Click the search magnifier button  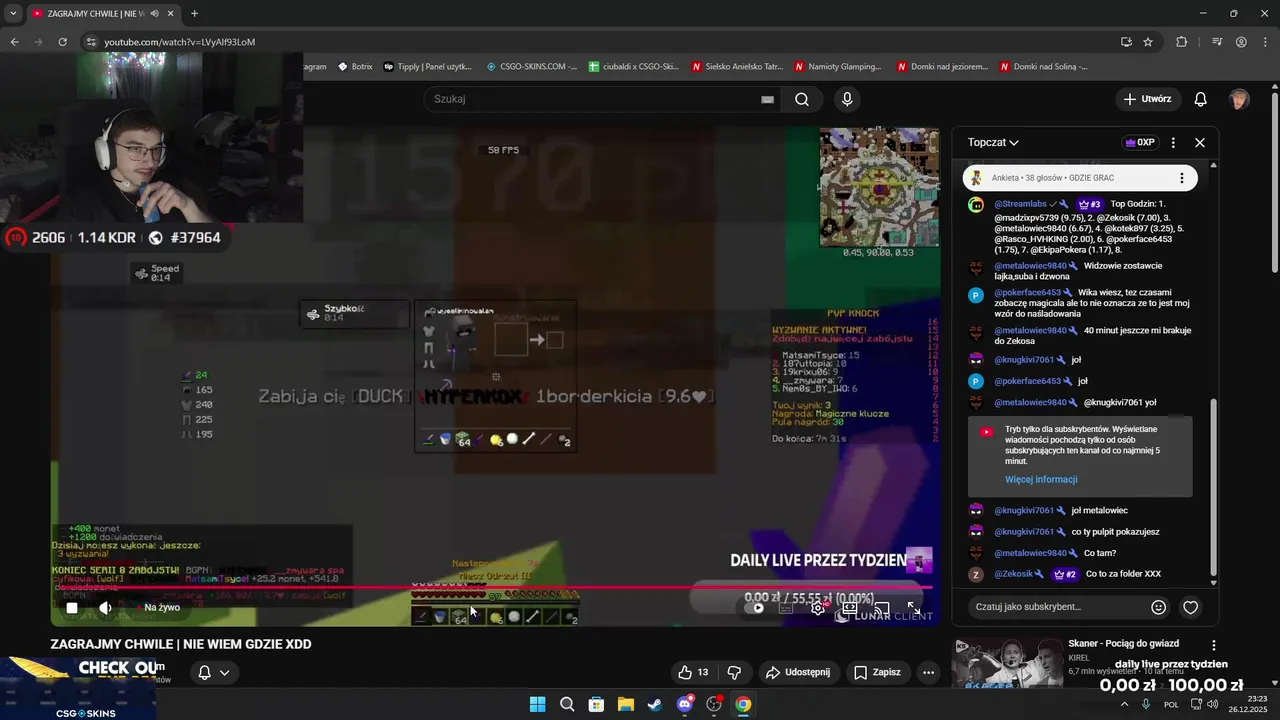coord(802,99)
